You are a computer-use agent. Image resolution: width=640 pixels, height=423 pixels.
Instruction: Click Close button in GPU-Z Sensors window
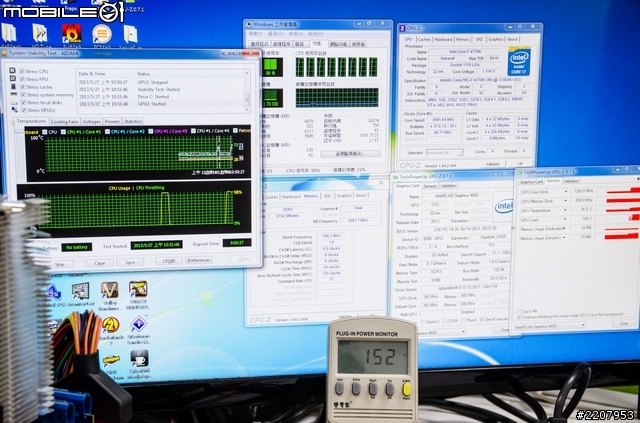point(623,323)
